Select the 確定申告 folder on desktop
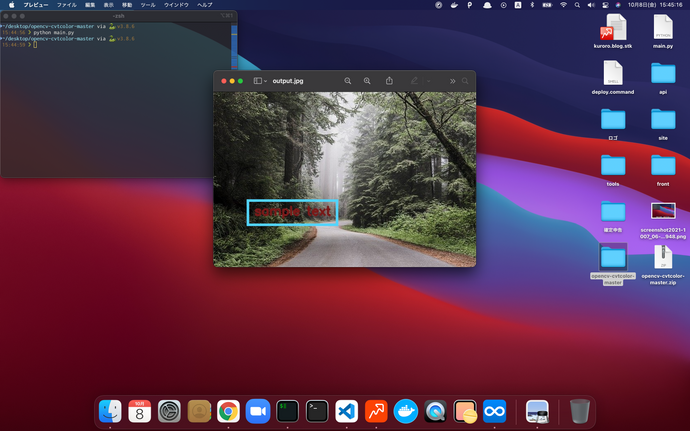Image resolution: width=690 pixels, height=431 pixels. coord(613,216)
